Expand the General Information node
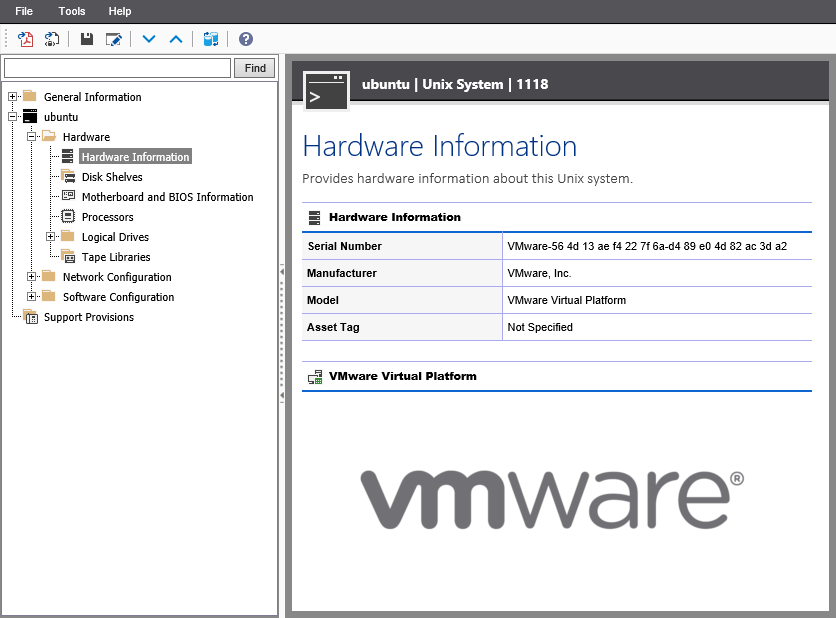The width and height of the screenshot is (836, 618). [12, 97]
